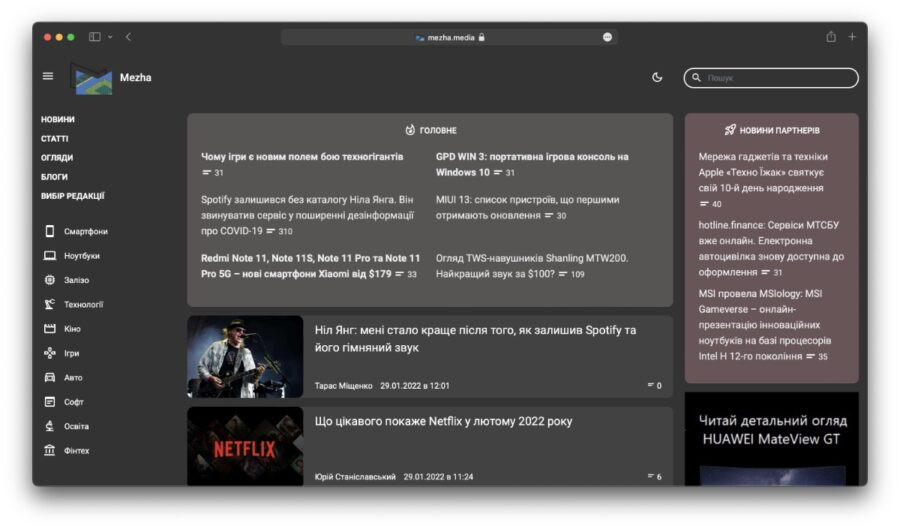Click Neil Young article thumbnail
Viewport: 900px width, 529px height.
tap(245, 356)
